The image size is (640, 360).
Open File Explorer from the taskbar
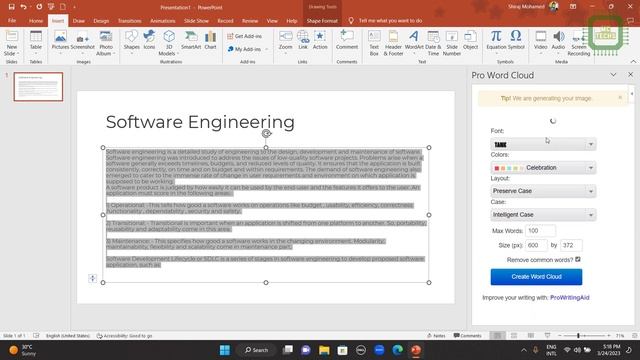tap(324, 350)
